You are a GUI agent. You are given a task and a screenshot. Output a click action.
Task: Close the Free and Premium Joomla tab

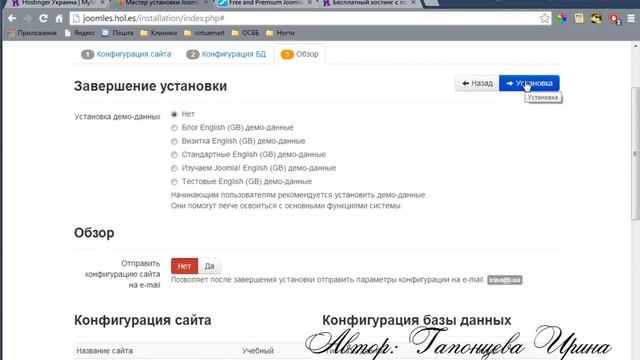pyautogui.click(x=310, y=2)
